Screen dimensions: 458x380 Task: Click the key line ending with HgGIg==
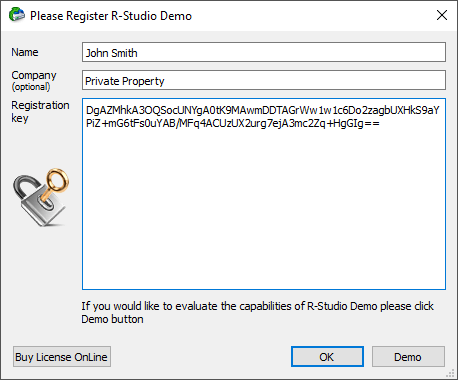pos(233,124)
